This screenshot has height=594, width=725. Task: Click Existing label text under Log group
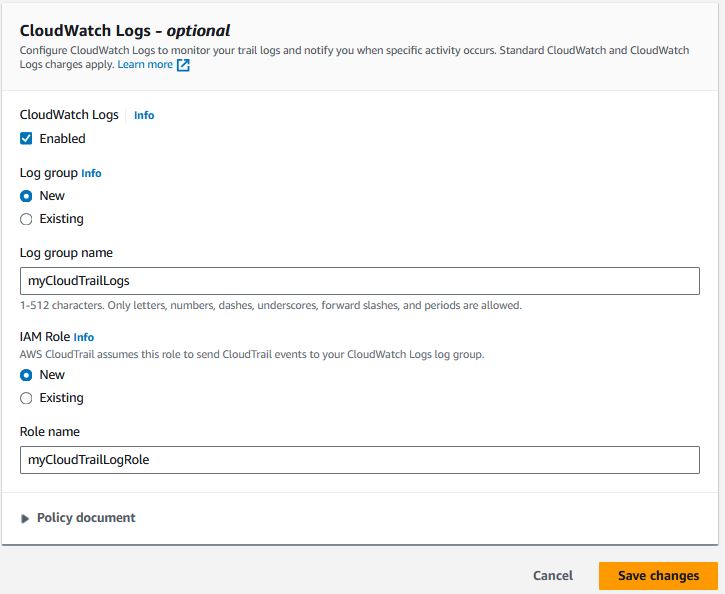click(61, 219)
